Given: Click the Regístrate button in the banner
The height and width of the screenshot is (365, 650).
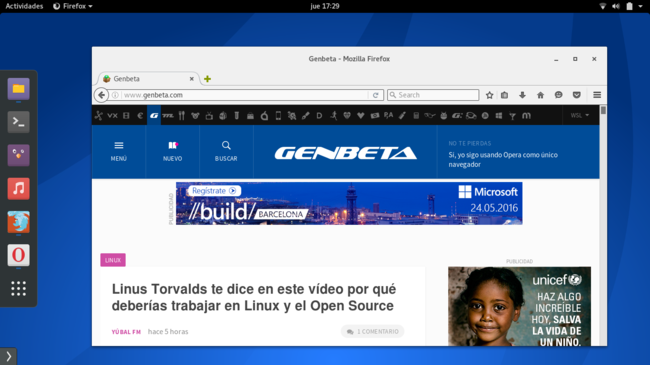Looking at the screenshot, I should [214, 191].
